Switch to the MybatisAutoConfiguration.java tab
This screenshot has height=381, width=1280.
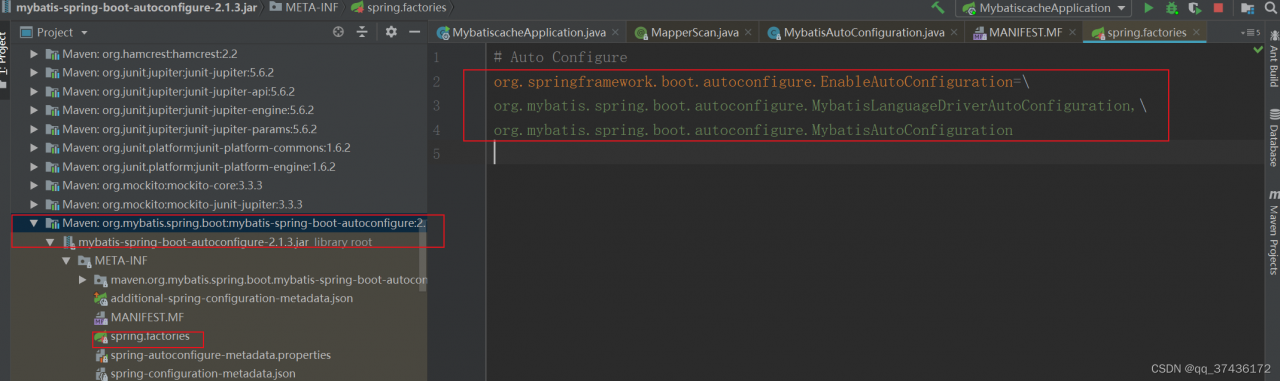coord(863,33)
